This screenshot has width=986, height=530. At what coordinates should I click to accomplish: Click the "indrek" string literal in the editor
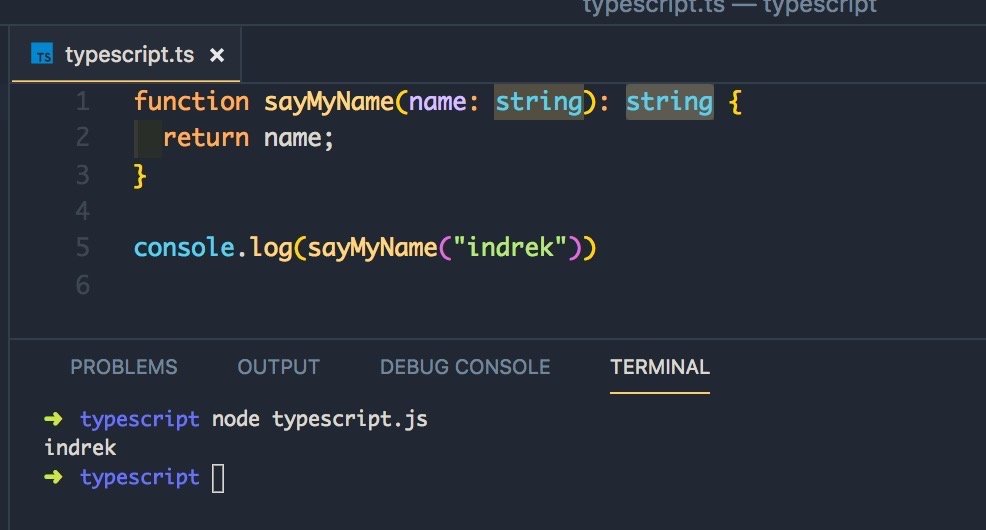coord(505,247)
